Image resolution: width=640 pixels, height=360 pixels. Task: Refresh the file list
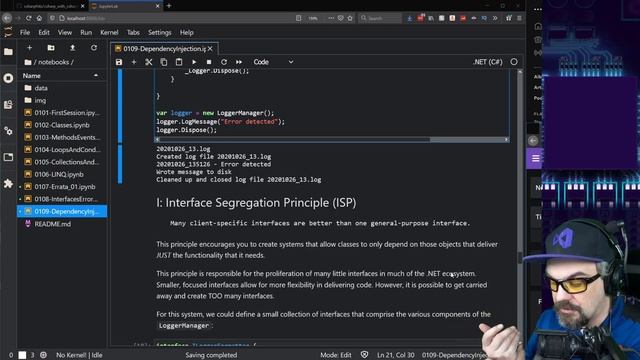coord(94,48)
